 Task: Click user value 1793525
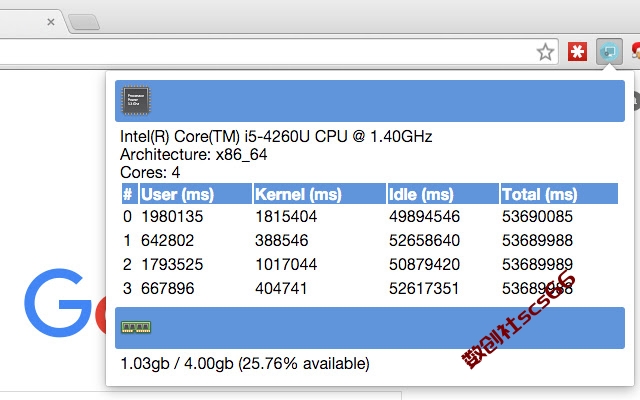click(x=172, y=264)
